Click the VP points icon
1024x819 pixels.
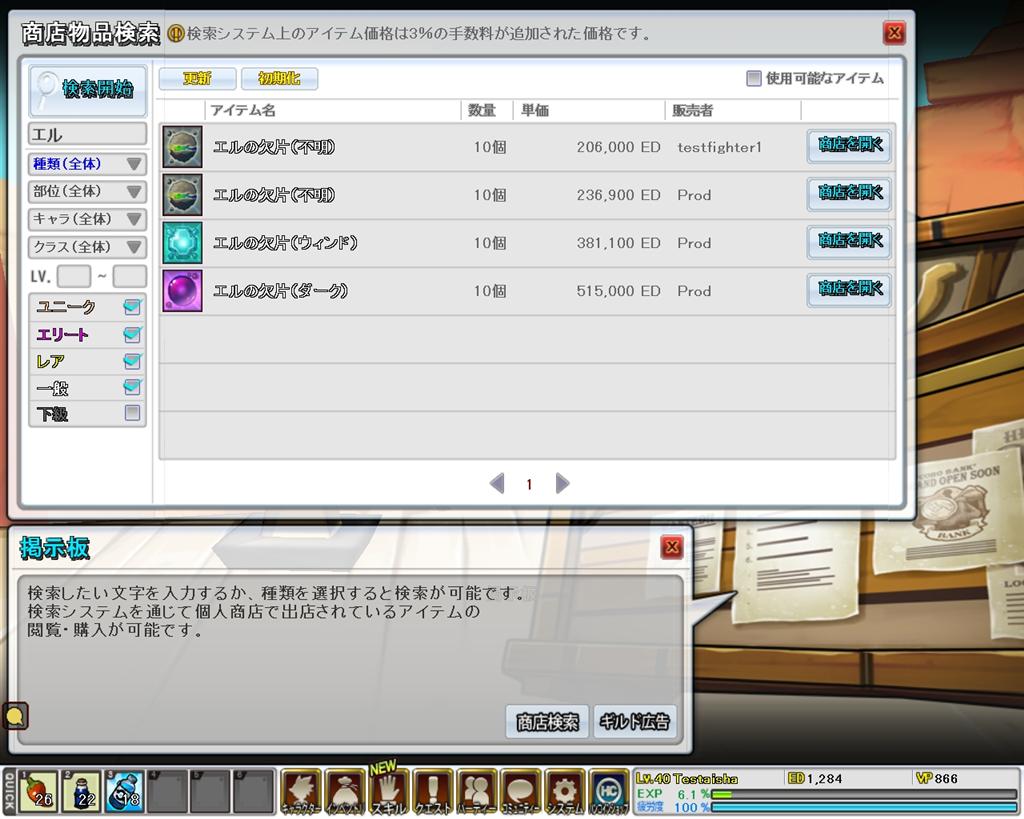pos(923,778)
